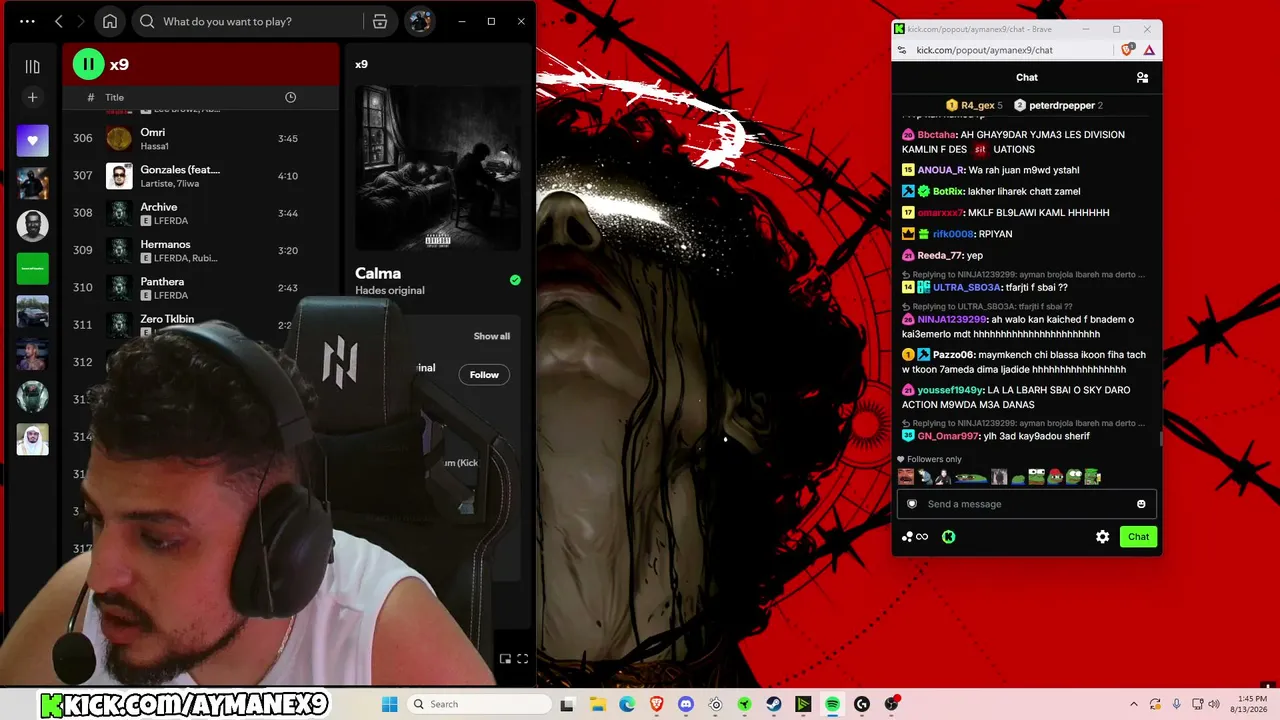Screen dimensions: 1280x720
Task: Open the emoji picker in chat input
Action: [1141, 504]
